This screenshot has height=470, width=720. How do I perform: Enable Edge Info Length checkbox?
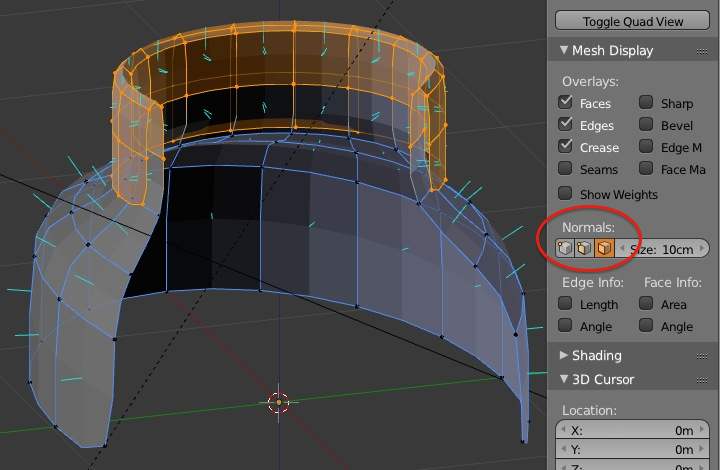point(565,303)
